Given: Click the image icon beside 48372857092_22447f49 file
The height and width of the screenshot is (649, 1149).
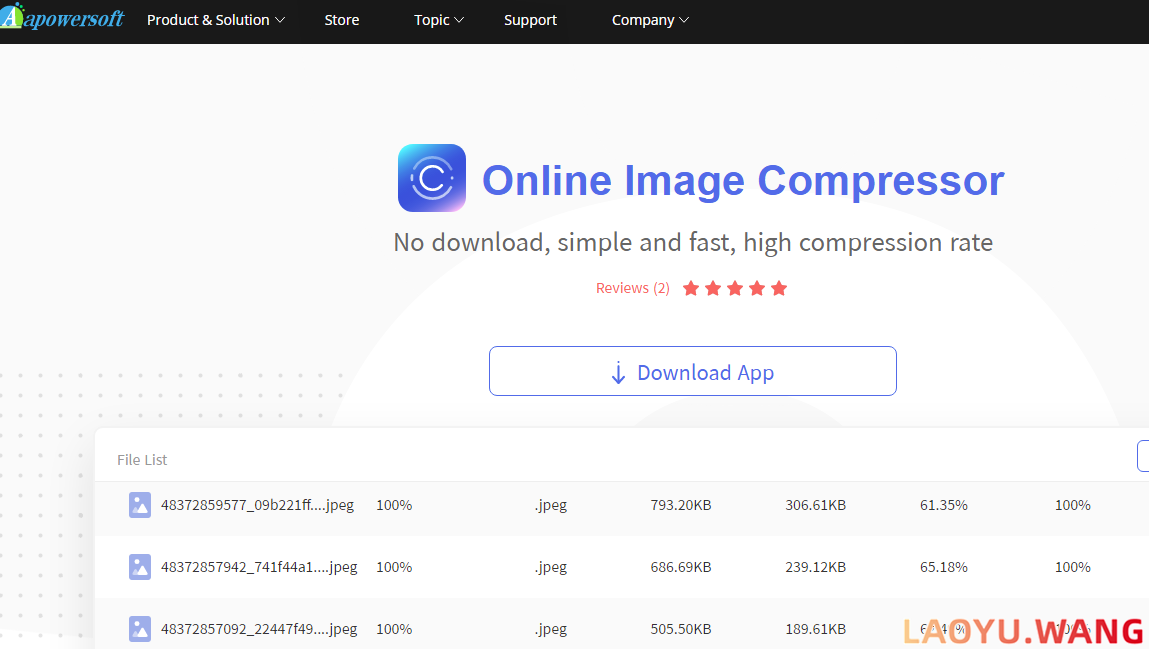Looking at the screenshot, I should [x=140, y=628].
